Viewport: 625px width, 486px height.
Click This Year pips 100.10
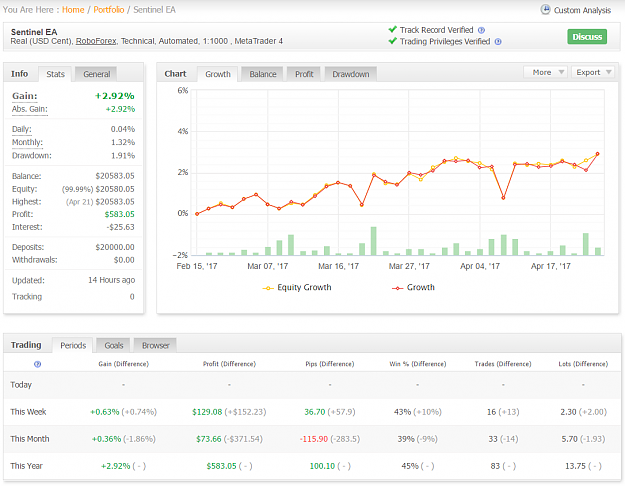pos(322,466)
